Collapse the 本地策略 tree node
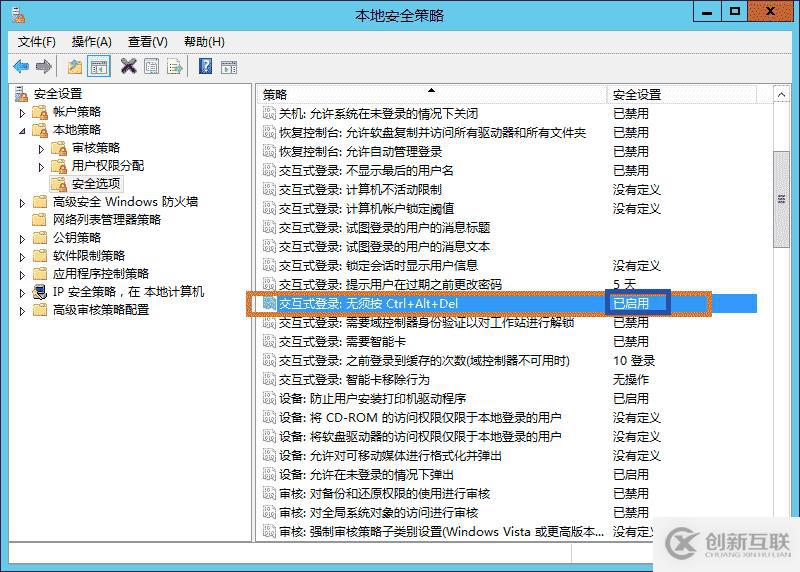800x572 pixels. [x=22, y=131]
